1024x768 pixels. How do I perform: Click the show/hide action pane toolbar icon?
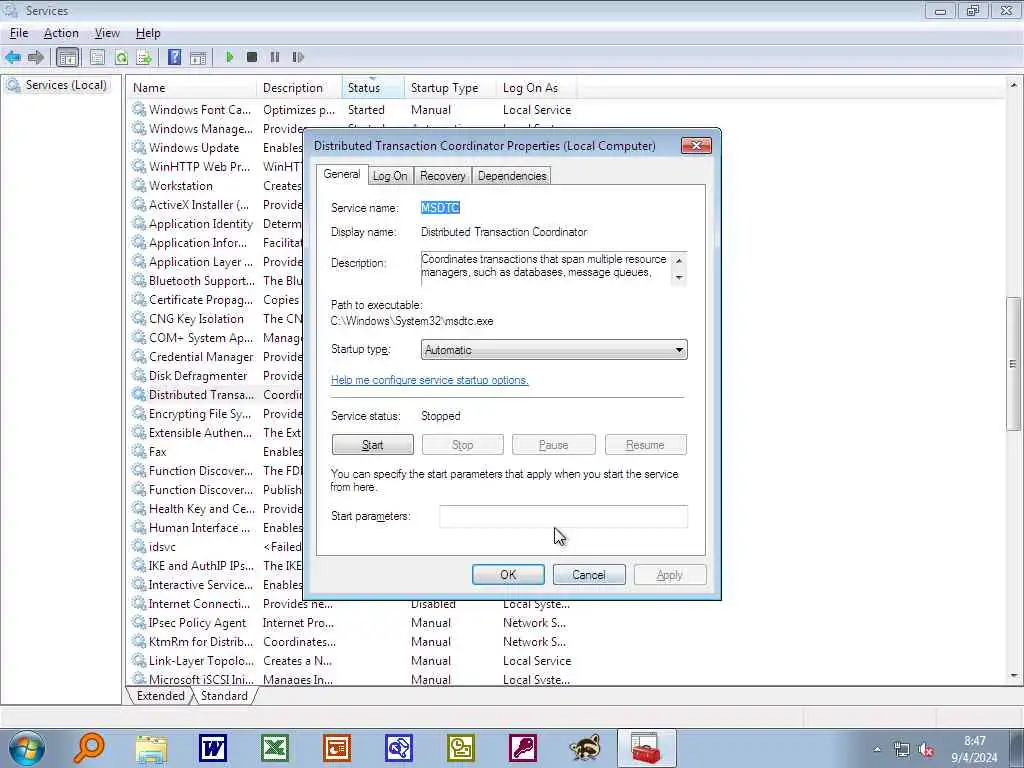pos(198,57)
